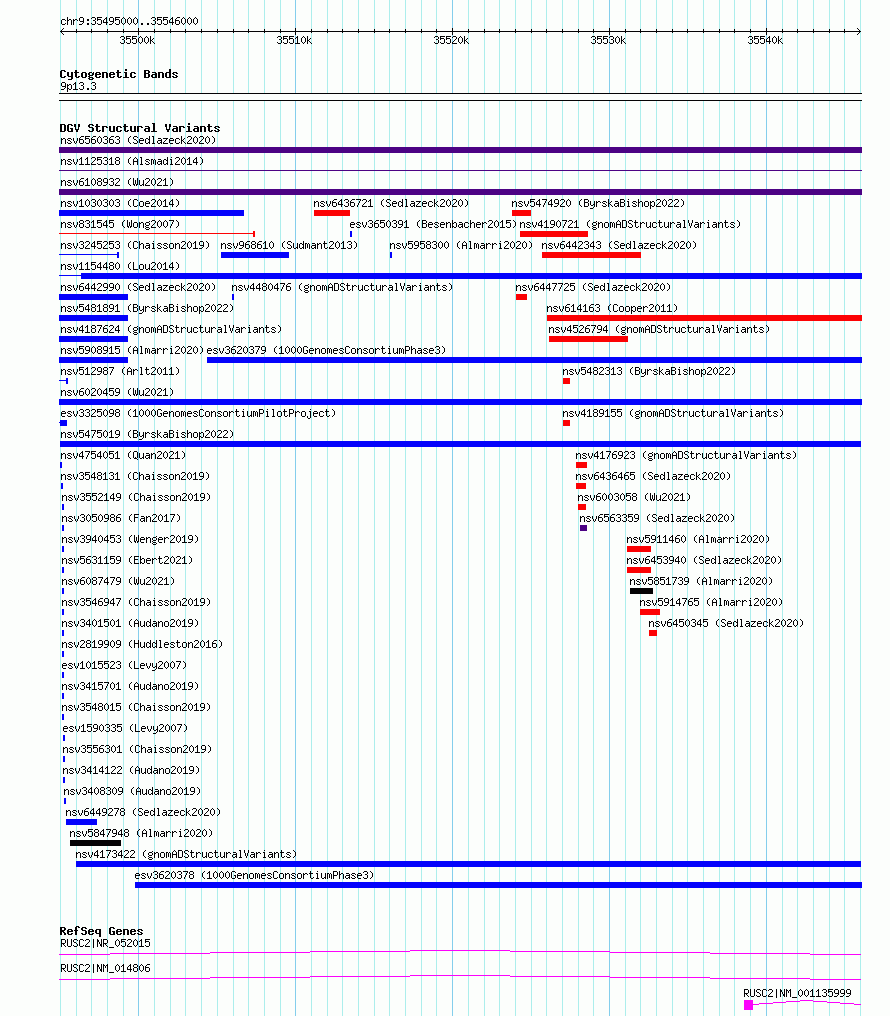The width and height of the screenshot is (890, 1016).
Task: Click red mark under nsv4189155
Action: 567,423
